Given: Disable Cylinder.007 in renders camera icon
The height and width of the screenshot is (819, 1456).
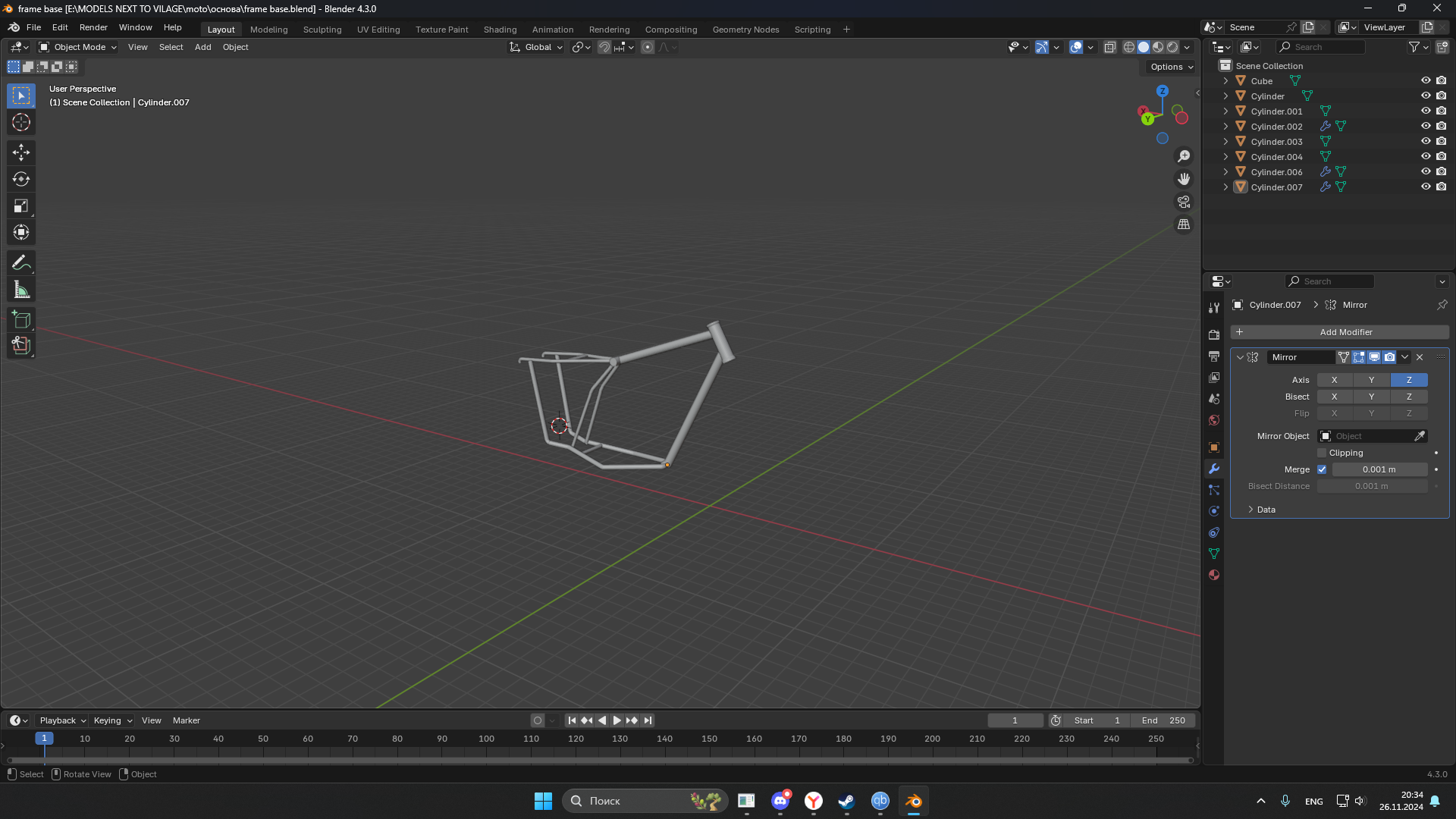Looking at the screenshot, I should 1441,187.
